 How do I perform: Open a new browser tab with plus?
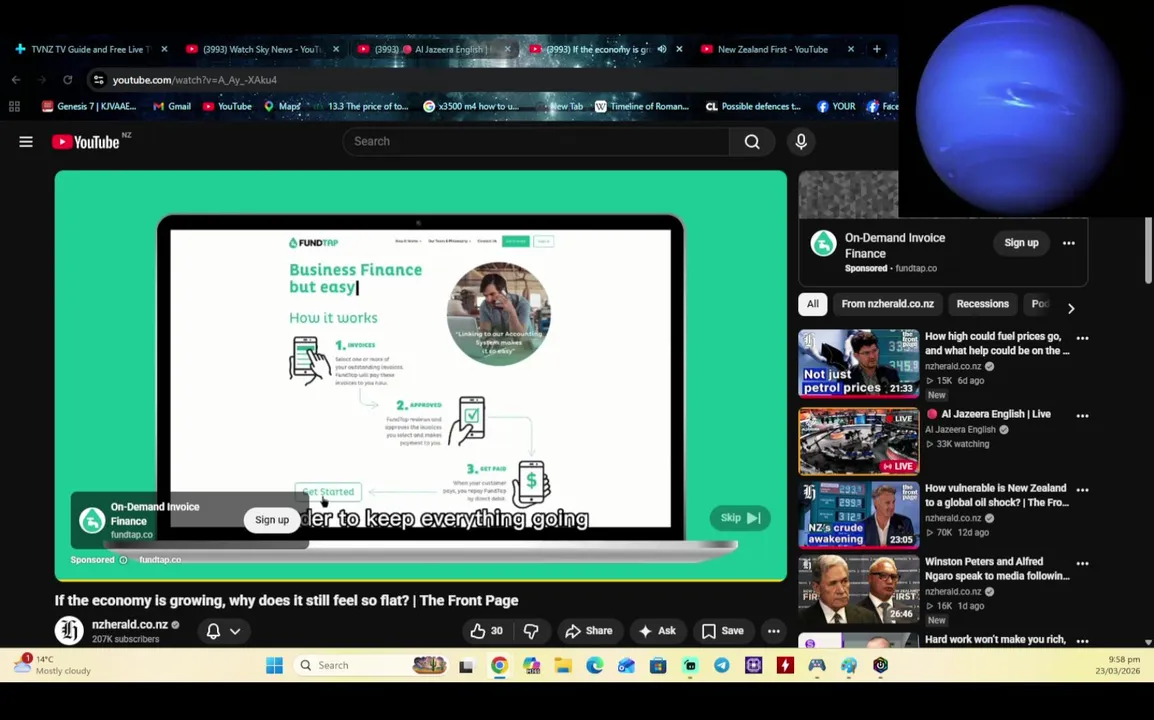pyautogui.click(x=877, y=49)
